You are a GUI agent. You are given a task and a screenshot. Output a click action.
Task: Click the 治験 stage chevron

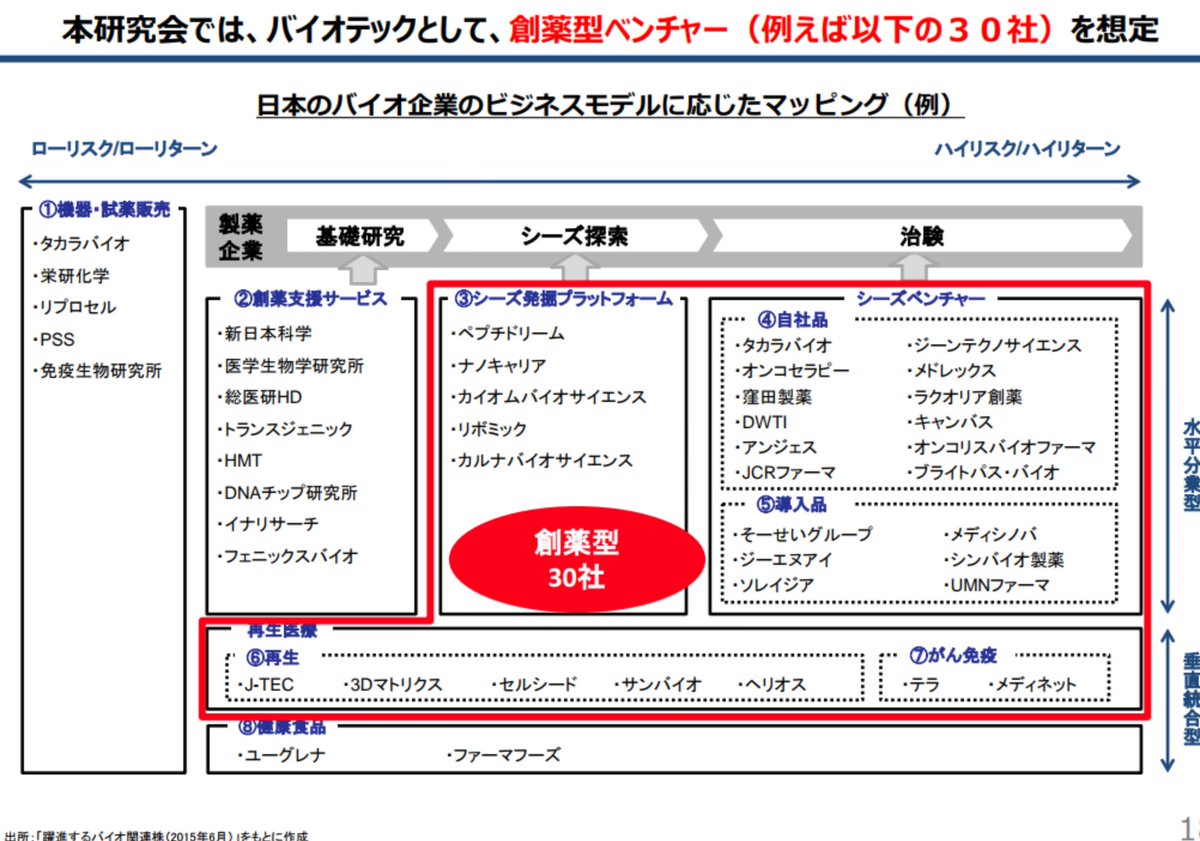(x=921, y=237)
